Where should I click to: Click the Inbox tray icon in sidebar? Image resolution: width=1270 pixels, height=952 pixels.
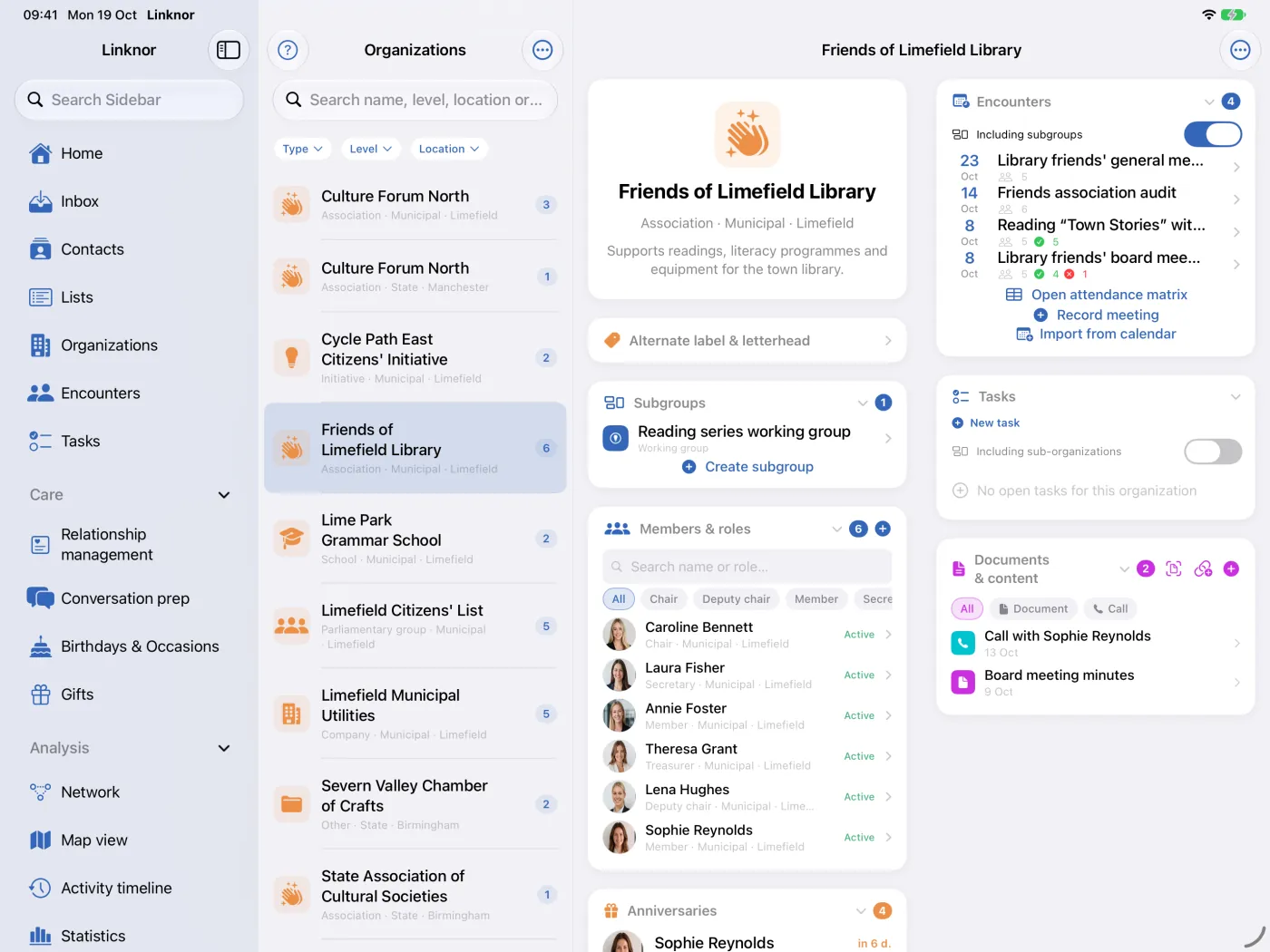pos(41,201)
